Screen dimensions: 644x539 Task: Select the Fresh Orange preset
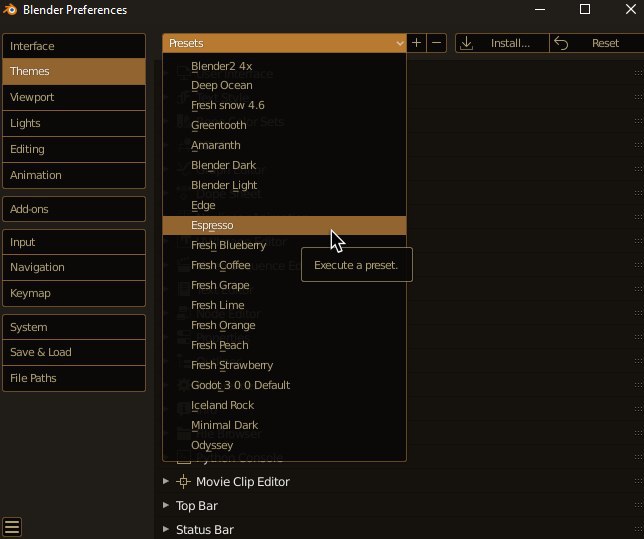point(284,325)
